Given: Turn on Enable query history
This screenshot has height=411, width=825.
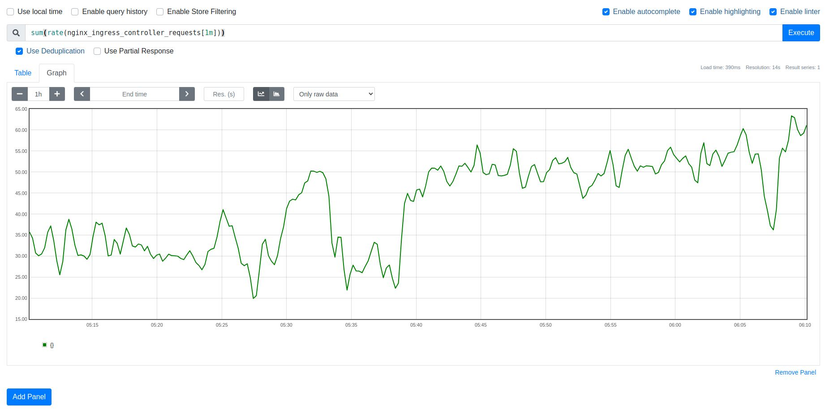Looking at the screenshot, I should [75, 12].
